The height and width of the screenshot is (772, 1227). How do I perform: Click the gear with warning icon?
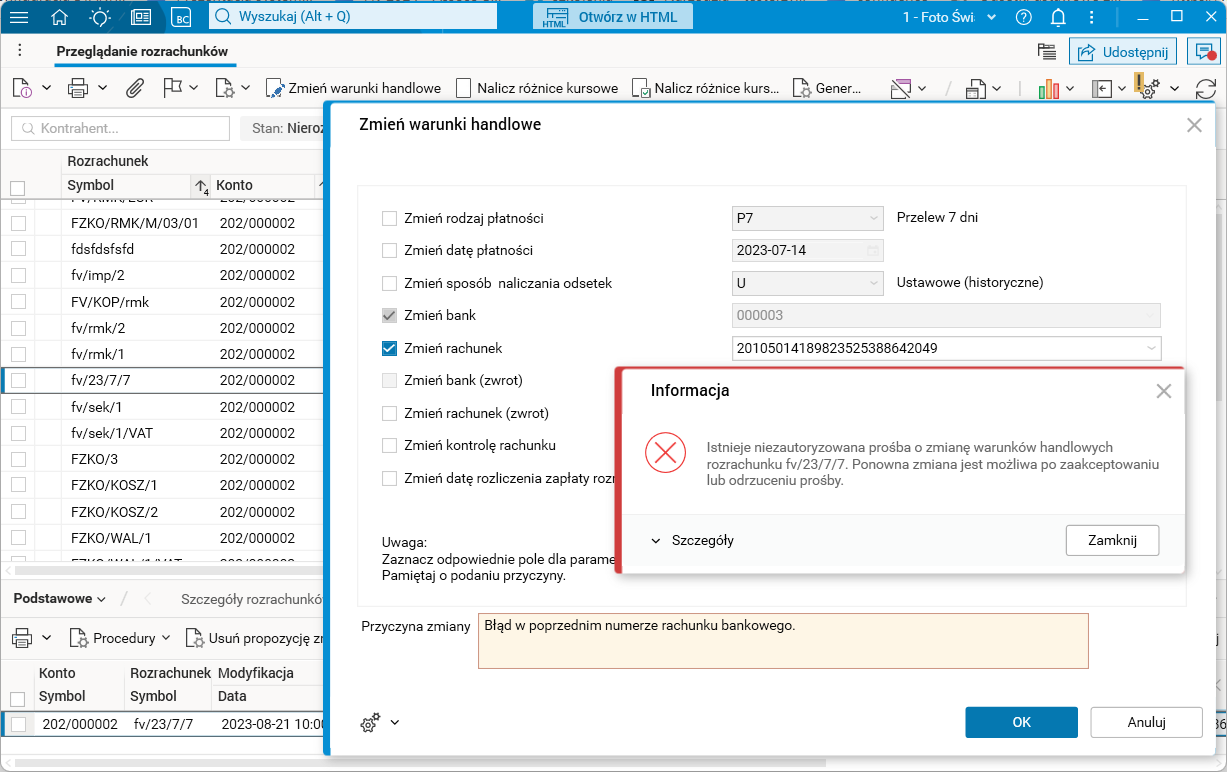coord(1147,87)
